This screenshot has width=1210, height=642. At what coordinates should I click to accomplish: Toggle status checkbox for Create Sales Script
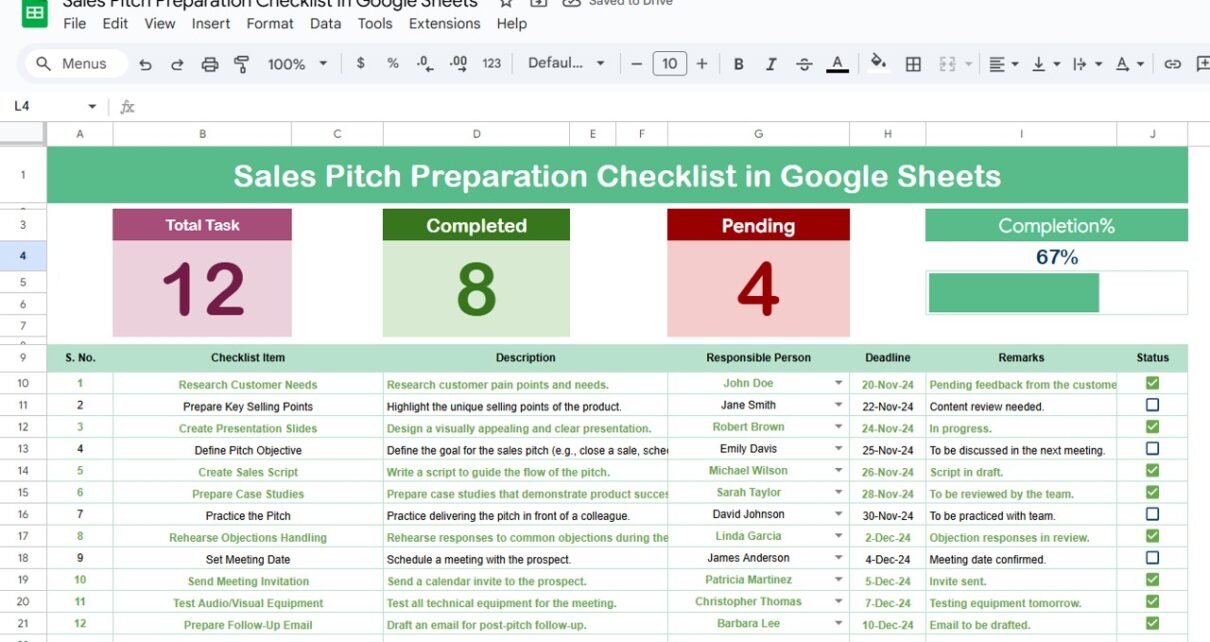tap(1152, 470)
